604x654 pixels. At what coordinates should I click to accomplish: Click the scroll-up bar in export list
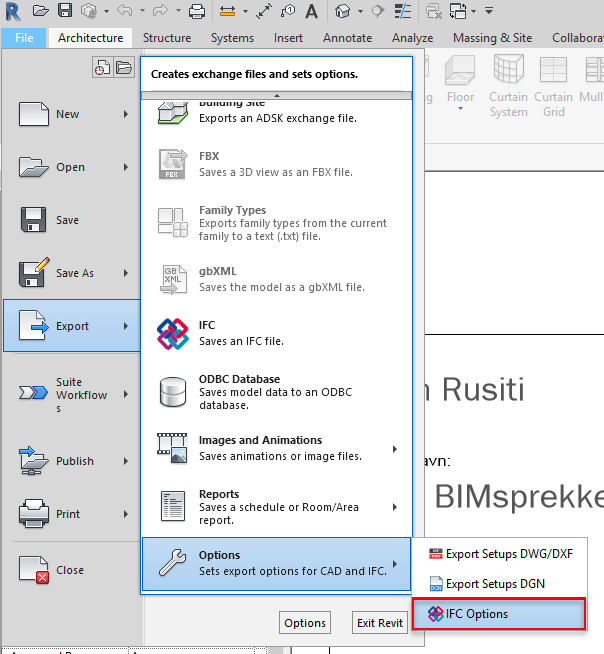click(x=277, y=96)
